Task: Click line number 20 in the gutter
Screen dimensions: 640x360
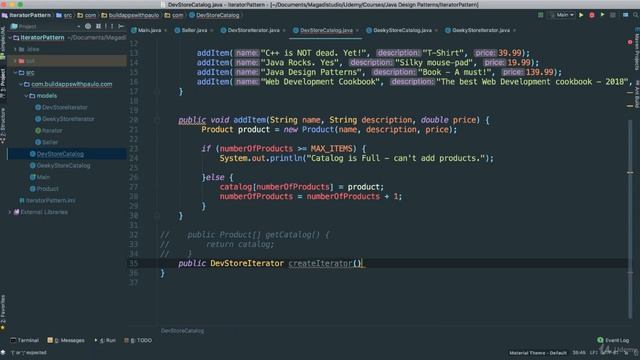Action: pyautogui.click(x=134, y=120)
